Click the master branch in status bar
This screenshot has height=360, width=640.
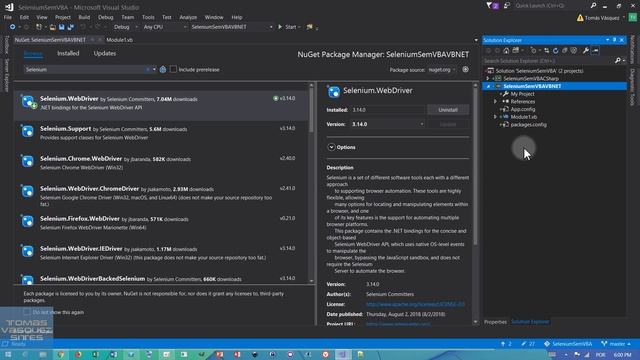[616, 344]
